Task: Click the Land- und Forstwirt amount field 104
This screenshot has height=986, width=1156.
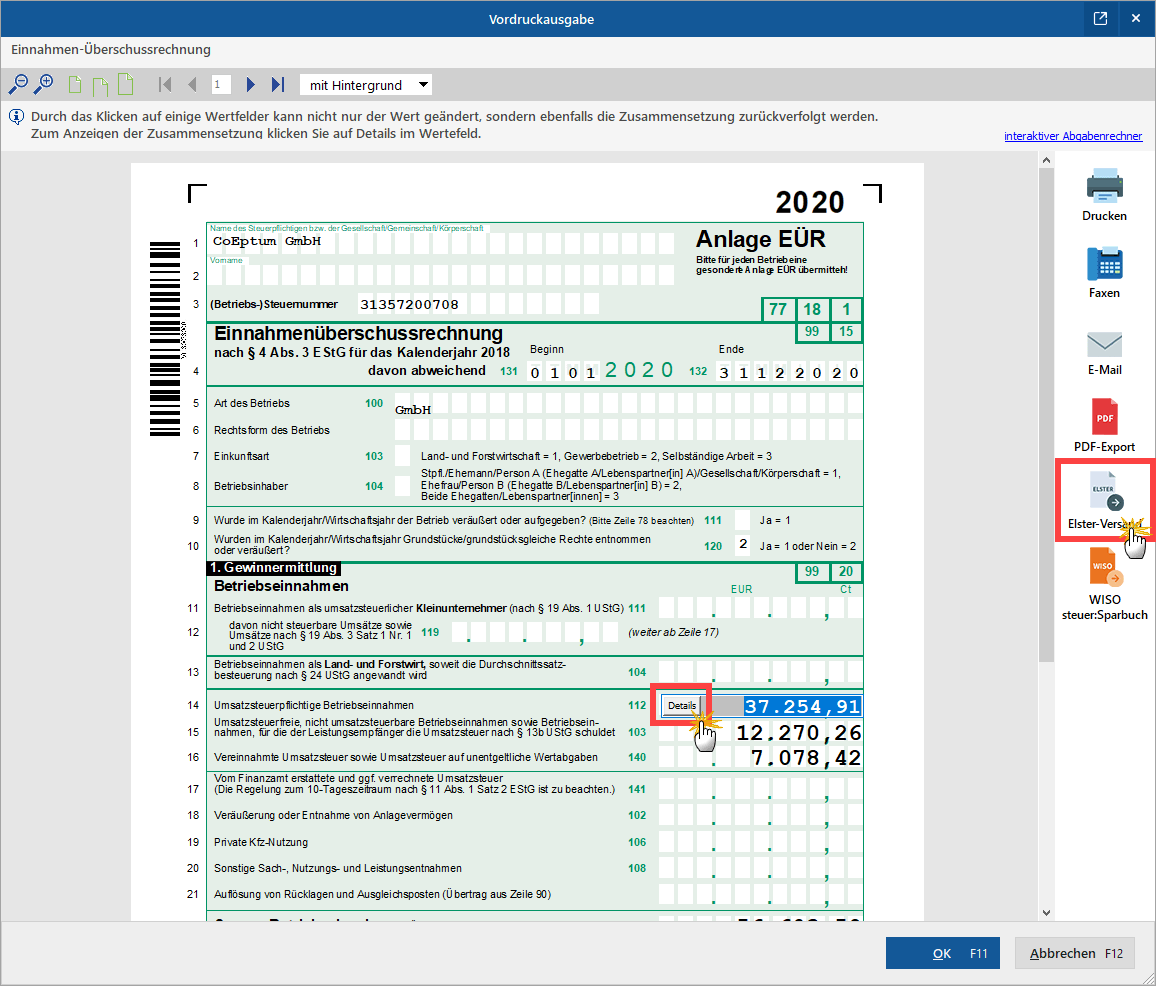Action: 759,672
